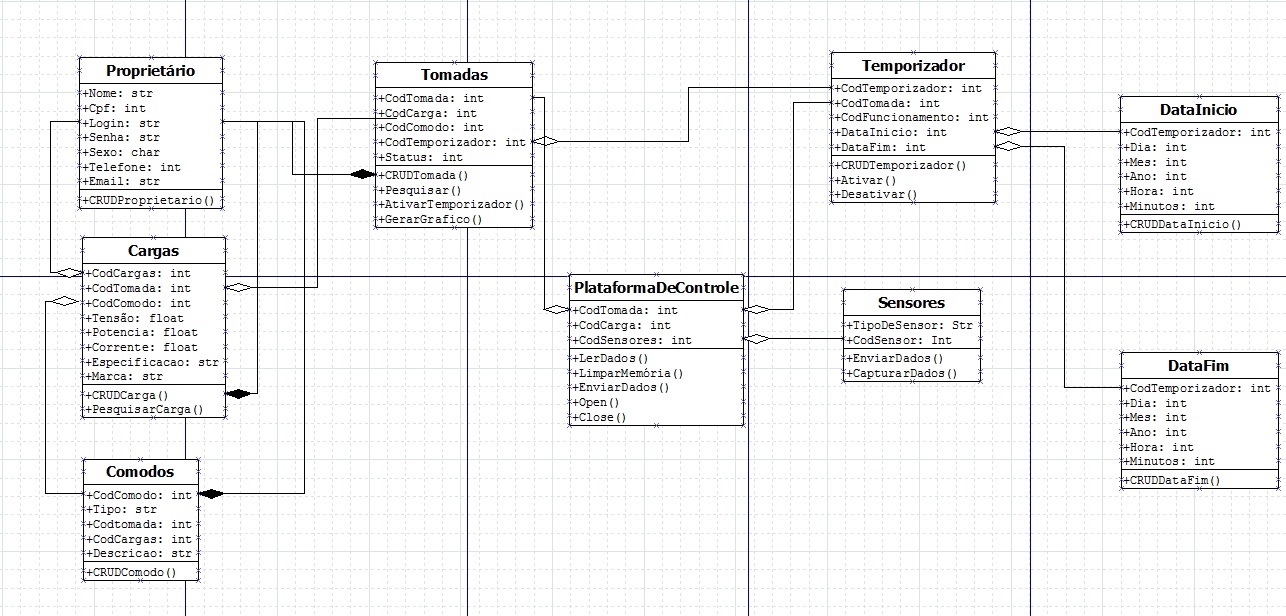Select the DataFim class header

click(x=1199, y=365)
